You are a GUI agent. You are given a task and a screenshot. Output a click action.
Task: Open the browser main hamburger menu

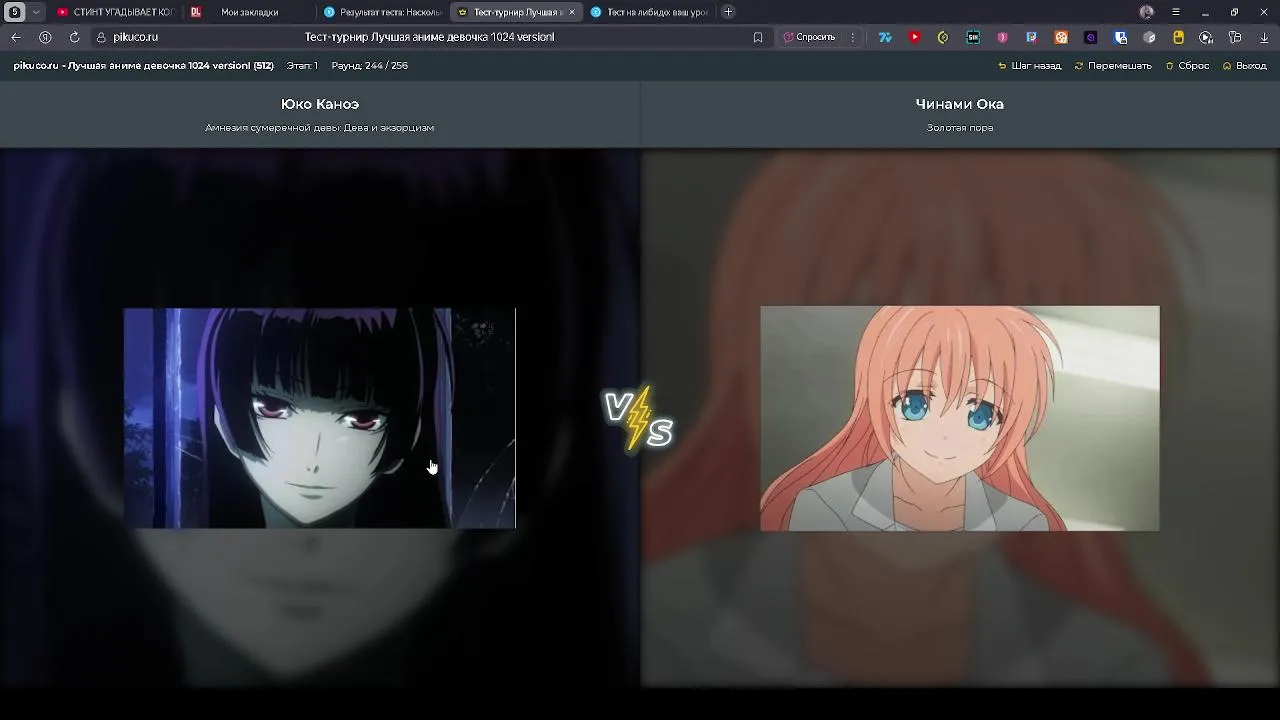[1176, 12]
